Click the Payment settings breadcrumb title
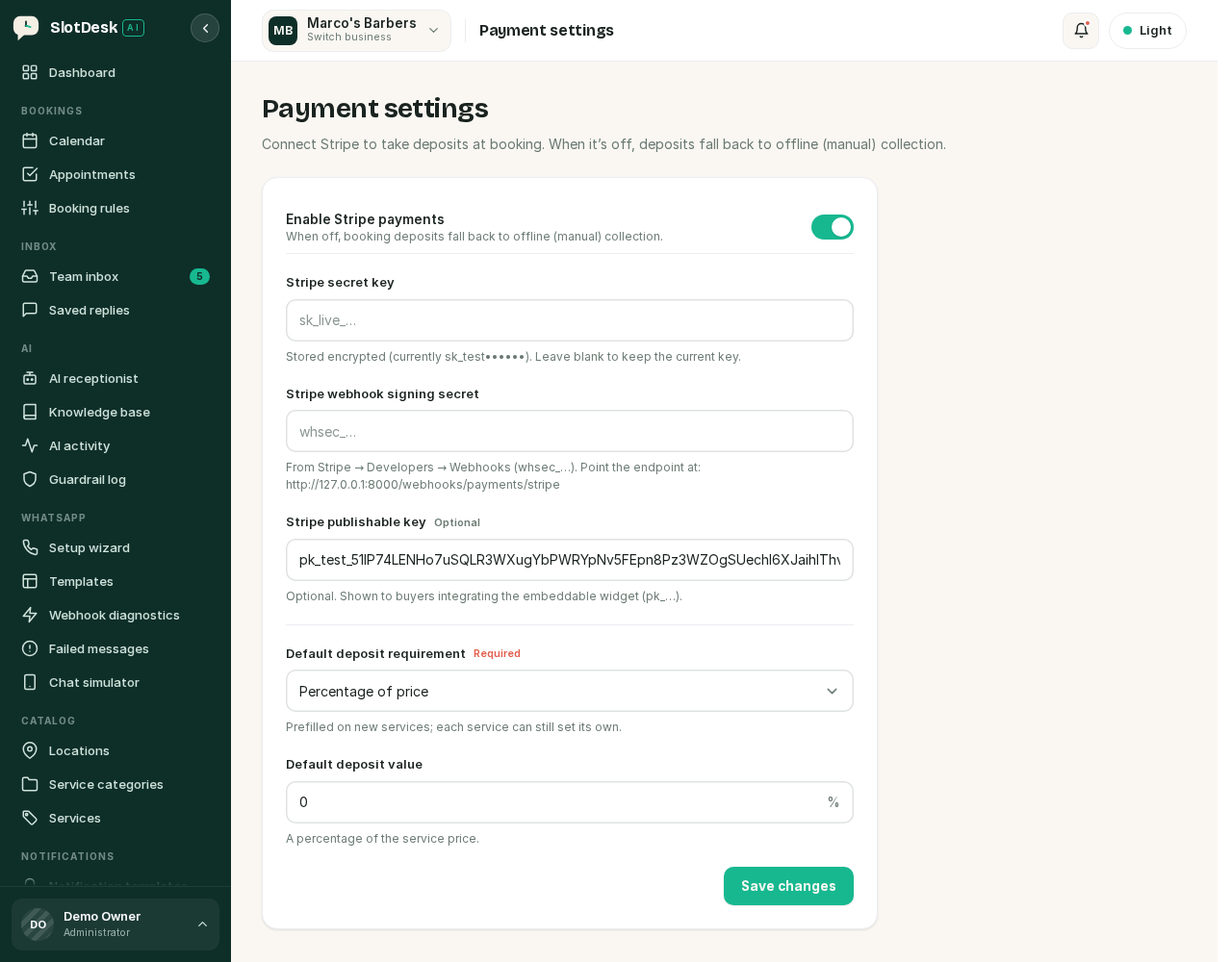Screen dimensions: 1232x962 [547, 31]
